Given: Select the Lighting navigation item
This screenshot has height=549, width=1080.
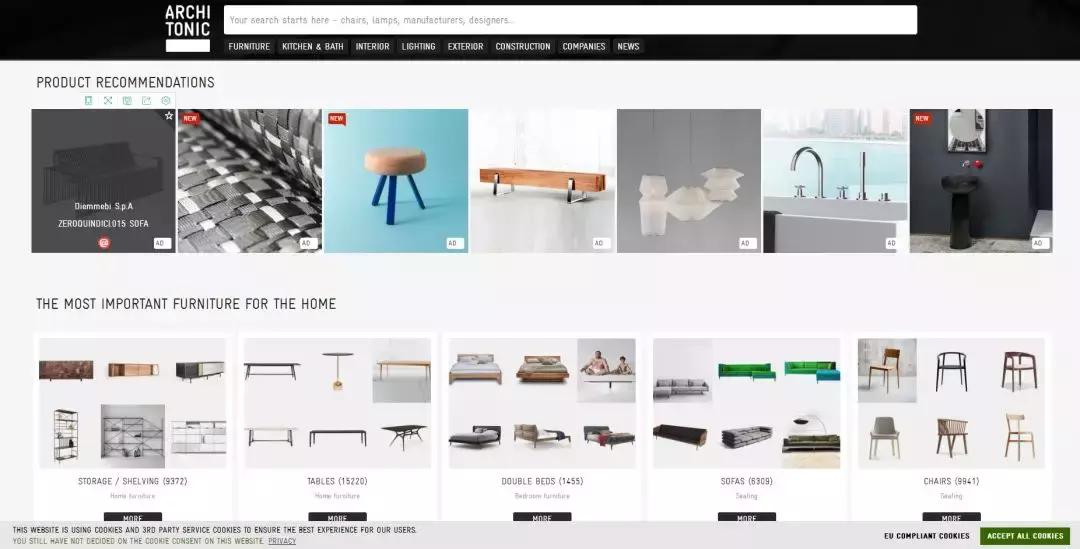Looking at the screenshot, I should click(x=418, y=46).
